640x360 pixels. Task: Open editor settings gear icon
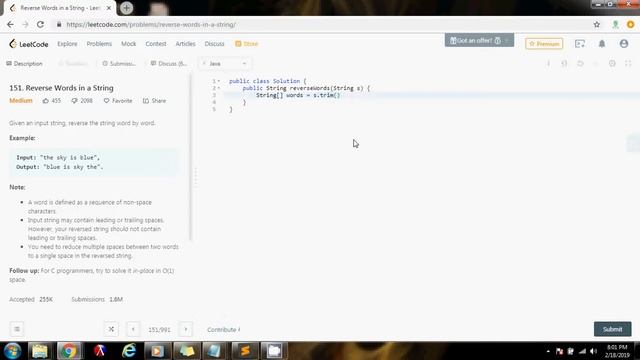[x=612, y=64]
